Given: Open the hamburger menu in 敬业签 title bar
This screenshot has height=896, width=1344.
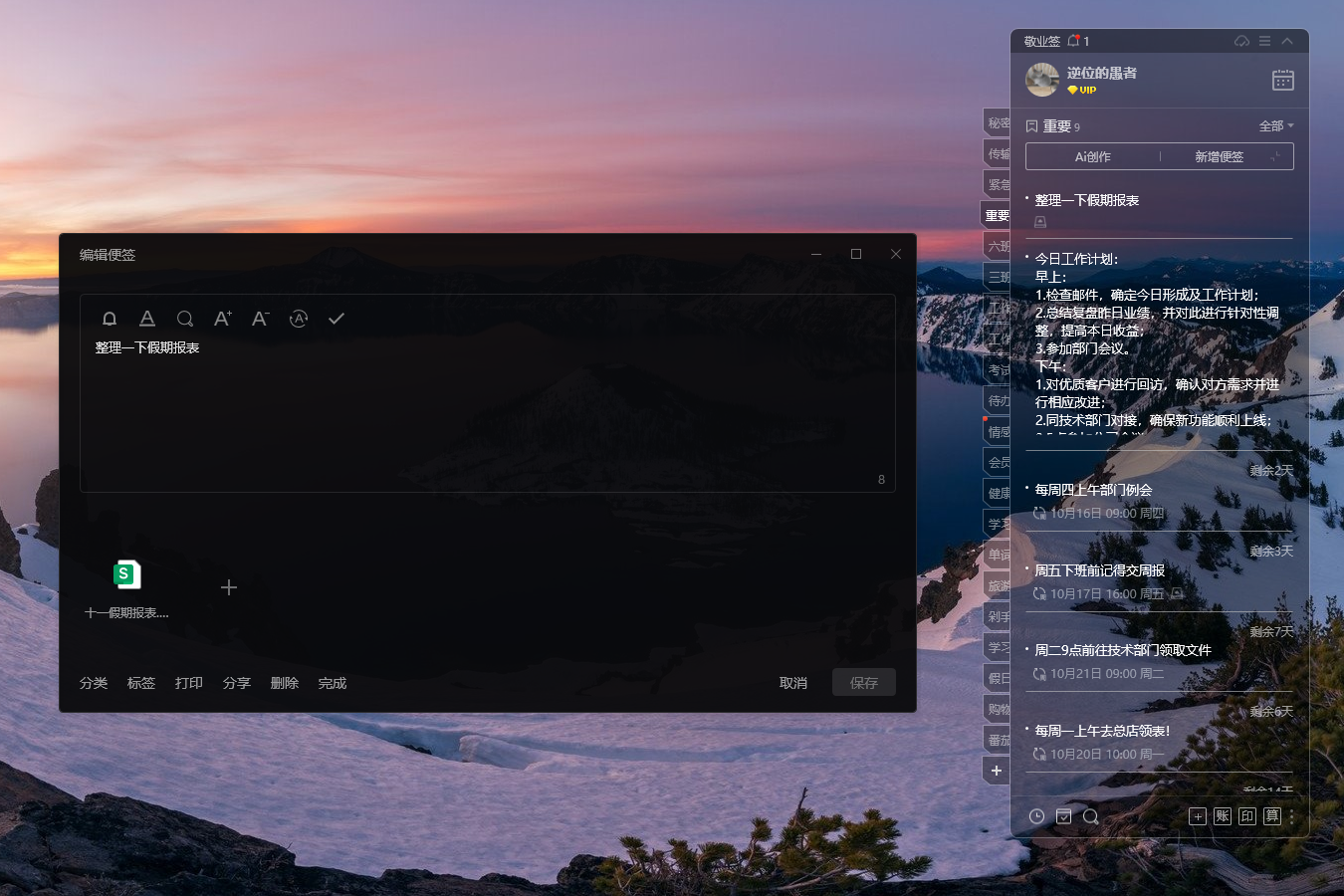Looking at the screenshot, I should point(1264,41).
